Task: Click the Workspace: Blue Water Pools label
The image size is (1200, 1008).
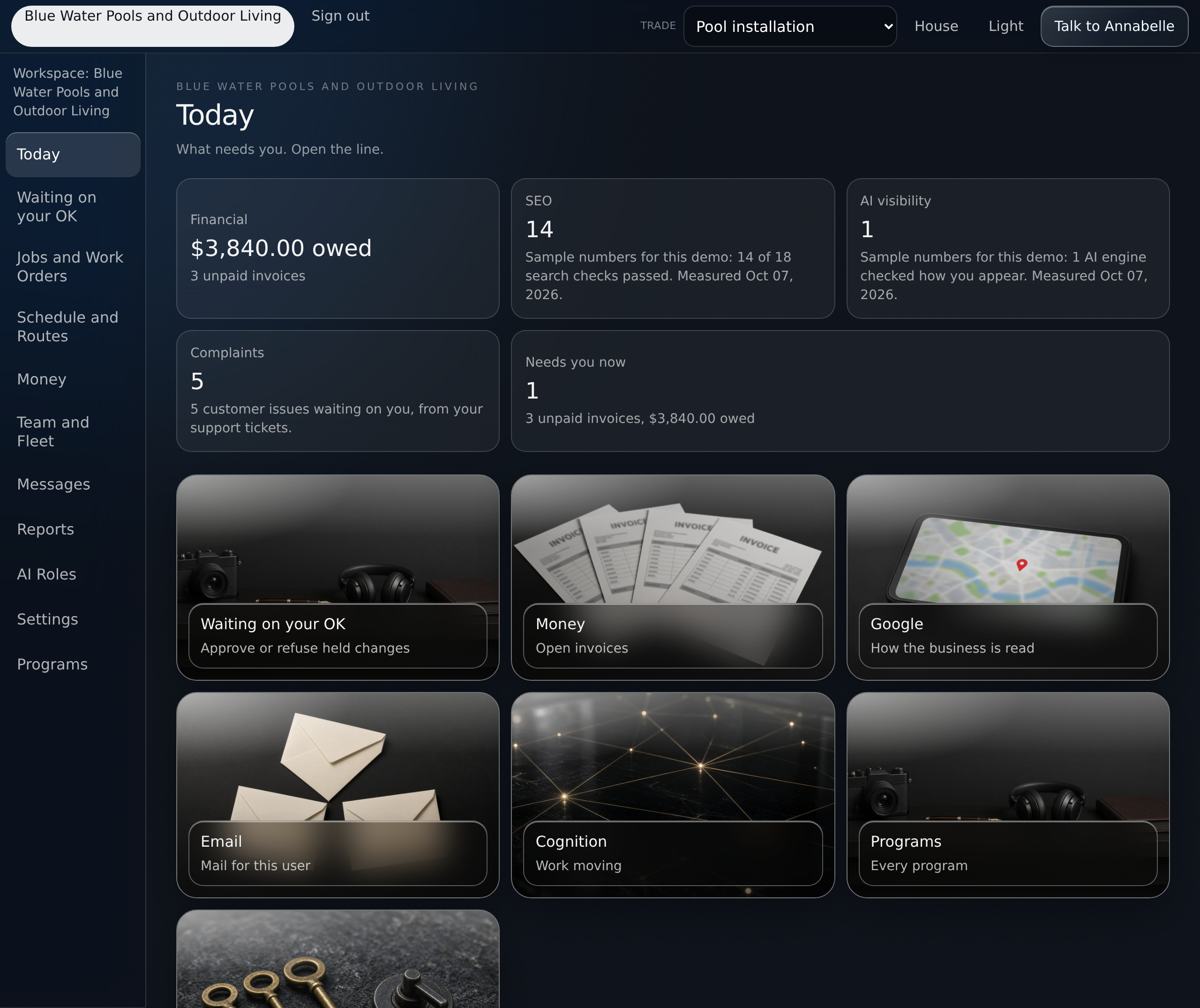Action: point(68,92)
